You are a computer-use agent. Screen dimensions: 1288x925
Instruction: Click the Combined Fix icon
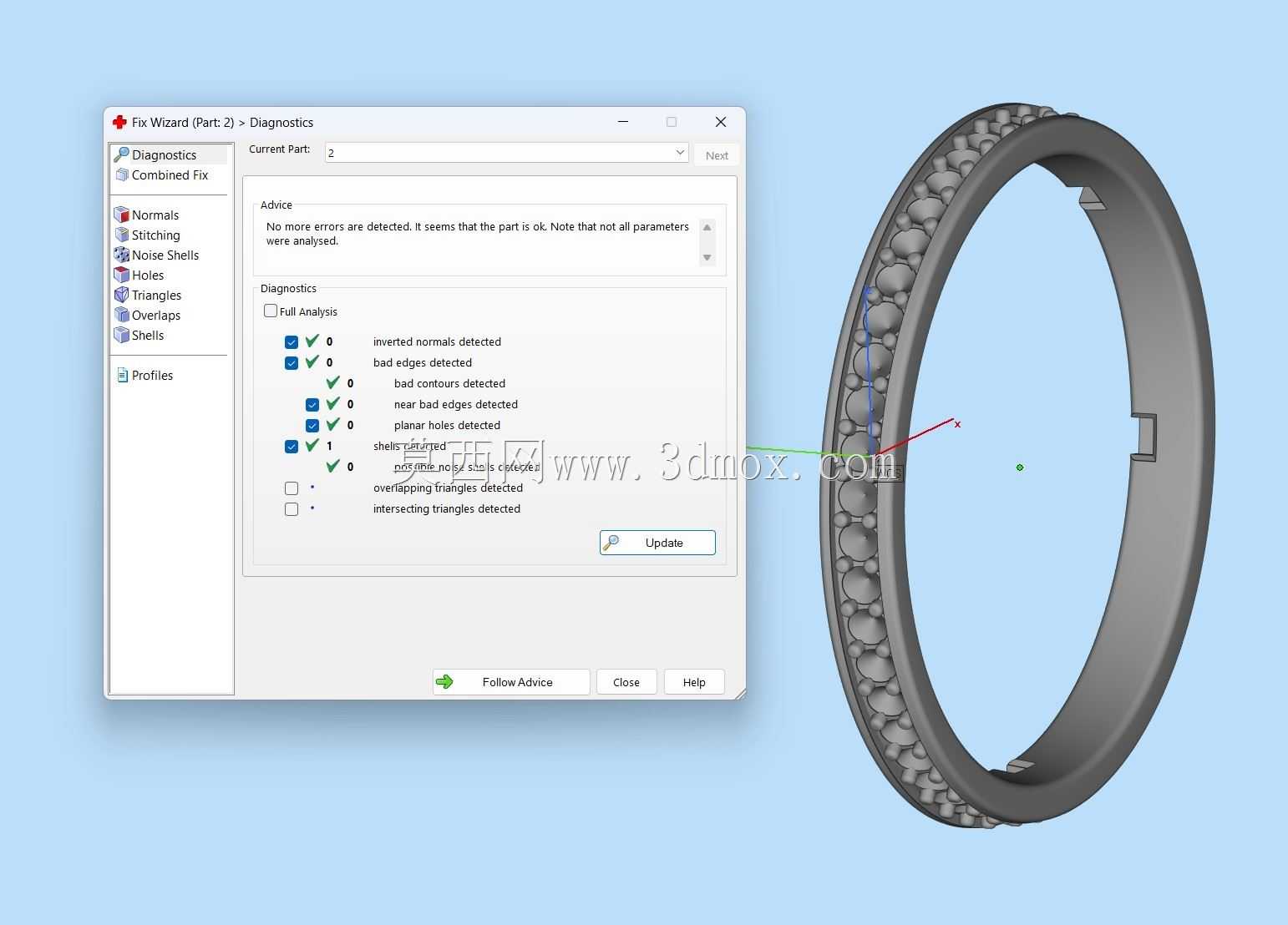122,174
